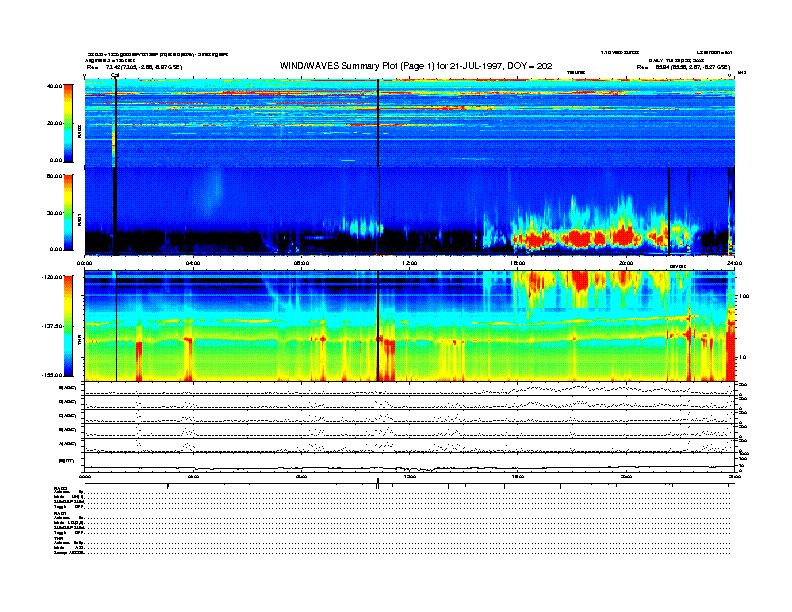Click the 24:00 tick label below RAD1 panel
Screen dimensions: 792x612
point(734,263)
